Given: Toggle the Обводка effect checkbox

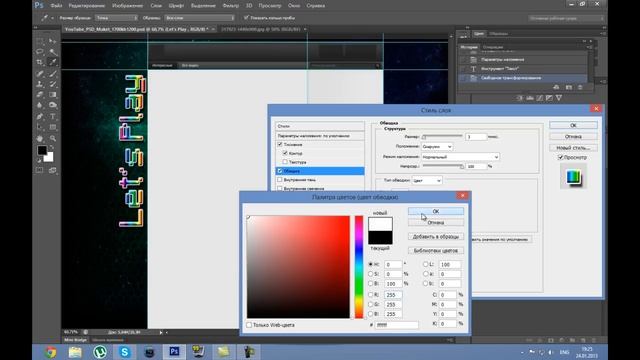Looking at the screenshot, I should 280,171.
